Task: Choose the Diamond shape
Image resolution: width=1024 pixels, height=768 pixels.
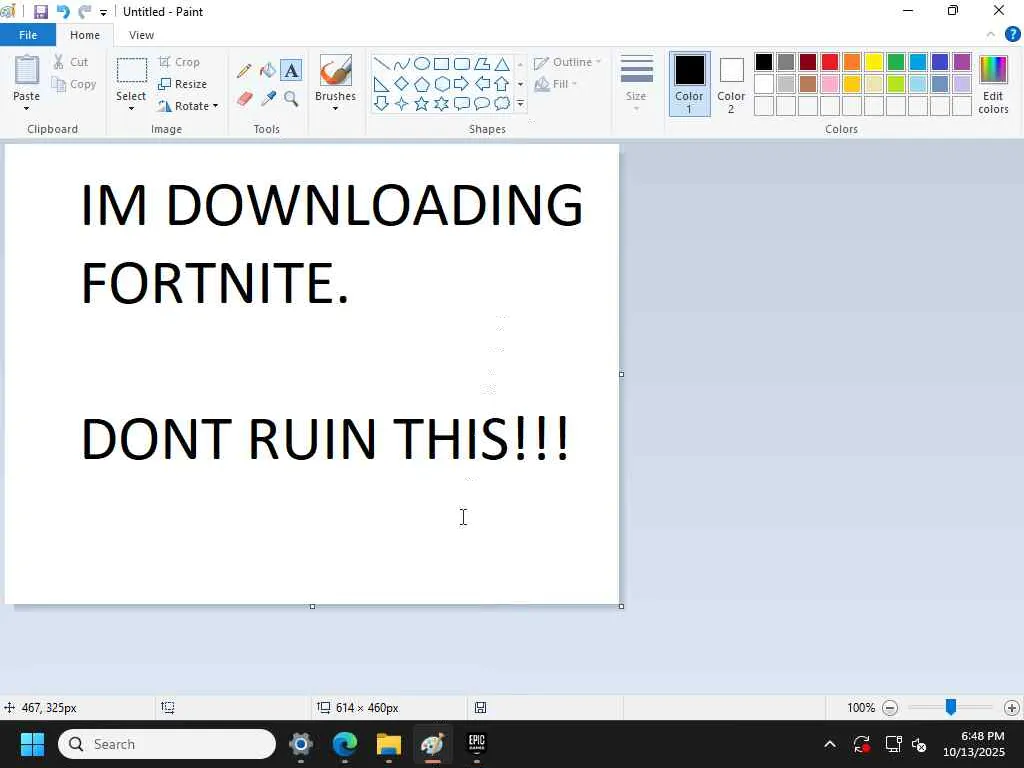Action: [402, 84]
